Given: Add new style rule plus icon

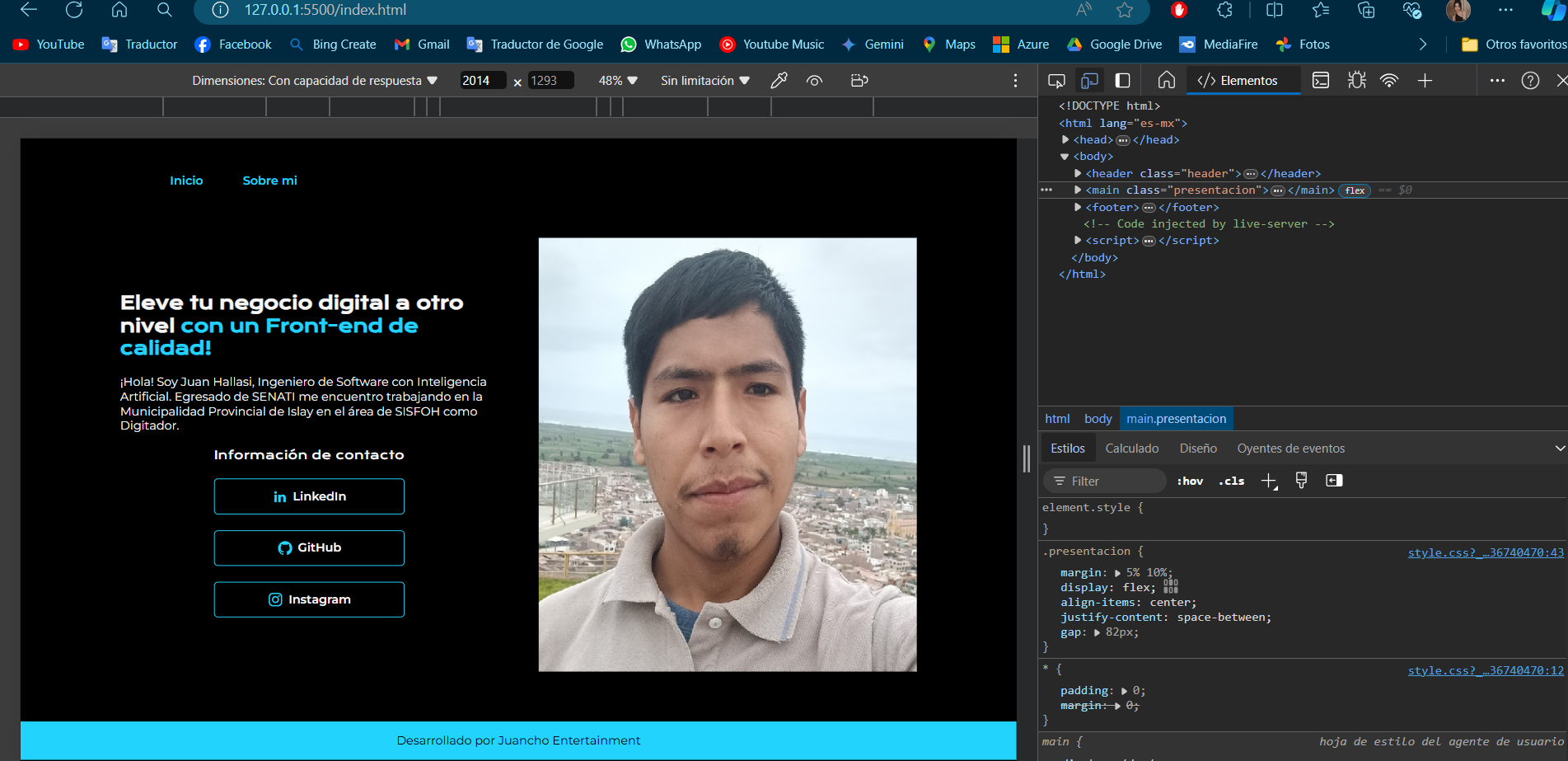Looking at the screenshot, I should point(1269,481).
